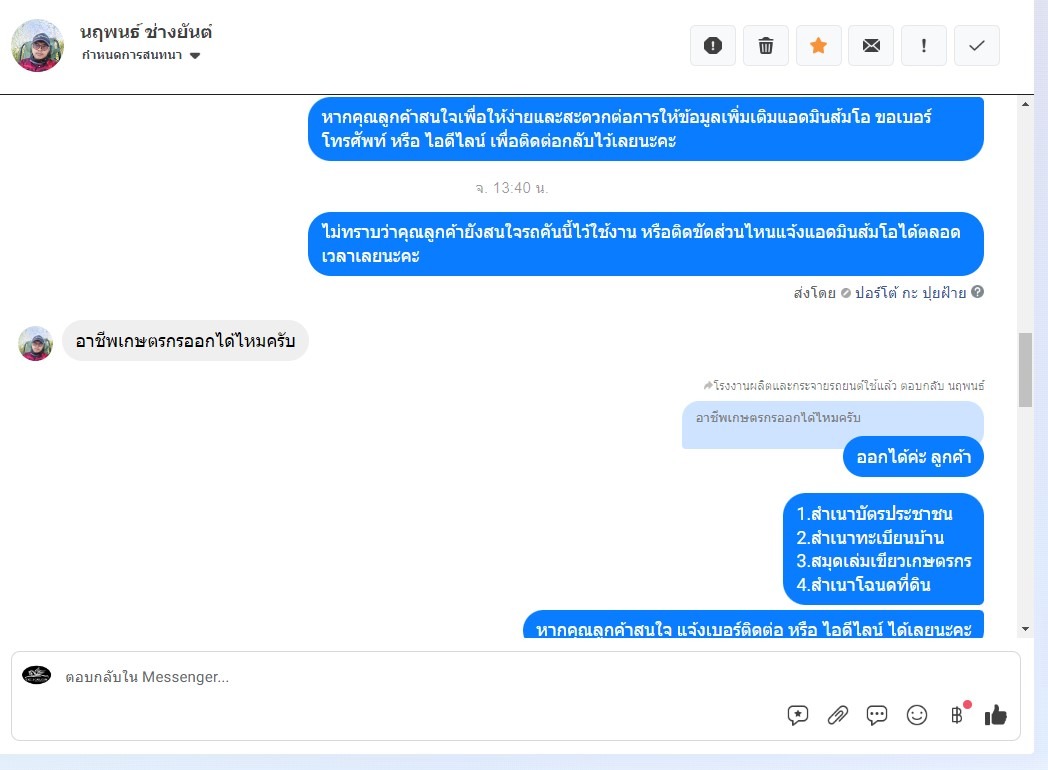Image resolution: width=1048 pixels, height=770 pixels.
Task: Mark conversation as spam with exclamation circle icon
Action: [x=712, y=45]
